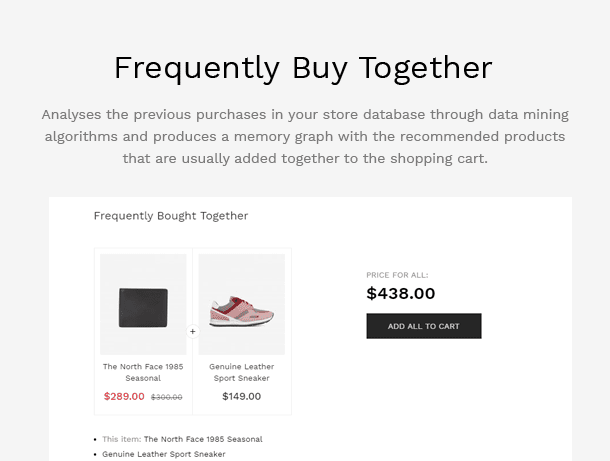Click the Frequently Buy Together main title
The image size is (610, 461).
(x=303, y=68)
